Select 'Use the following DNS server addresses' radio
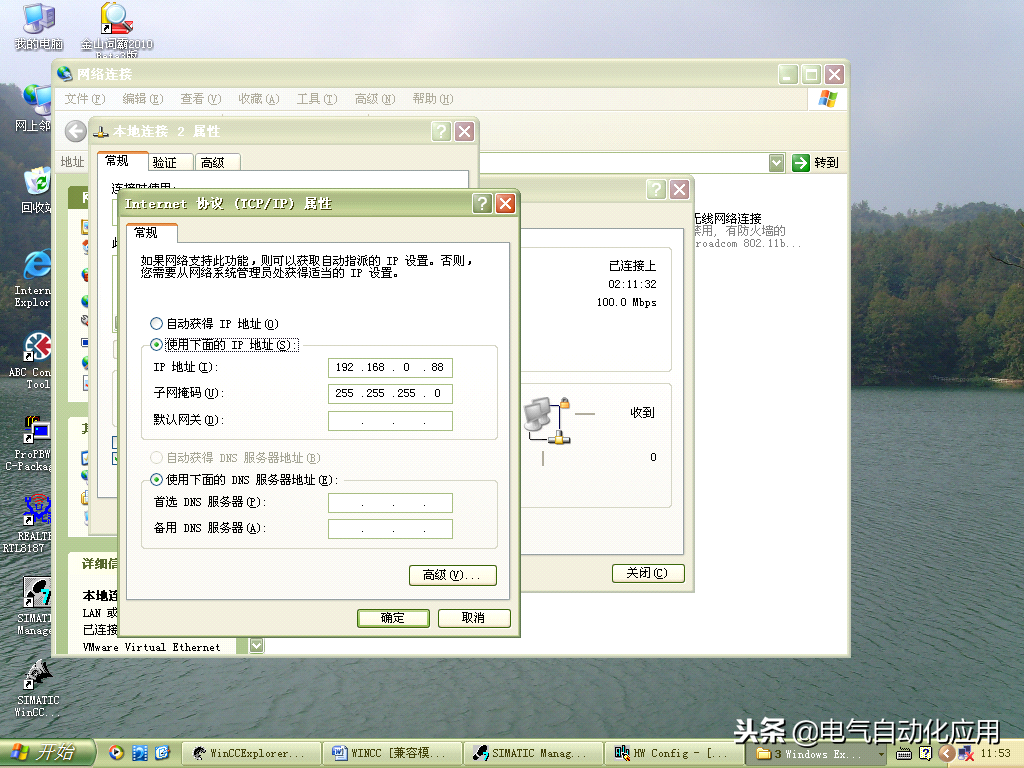Screen dimensions: 1024x768 coord(156,479)
